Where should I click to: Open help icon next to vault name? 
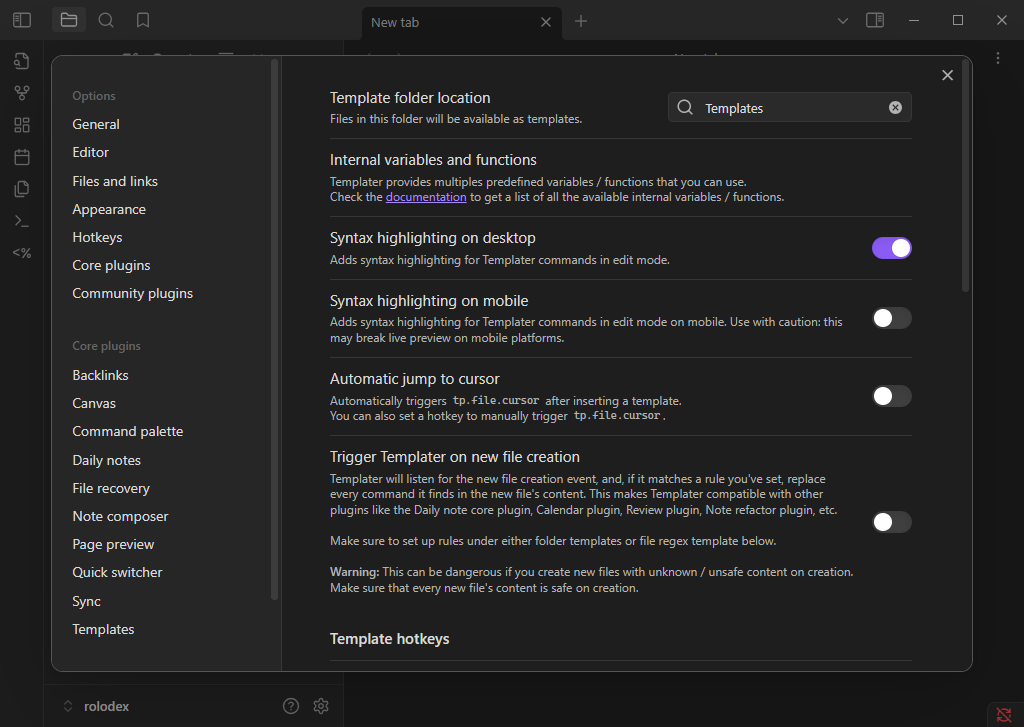click(291, 706)
